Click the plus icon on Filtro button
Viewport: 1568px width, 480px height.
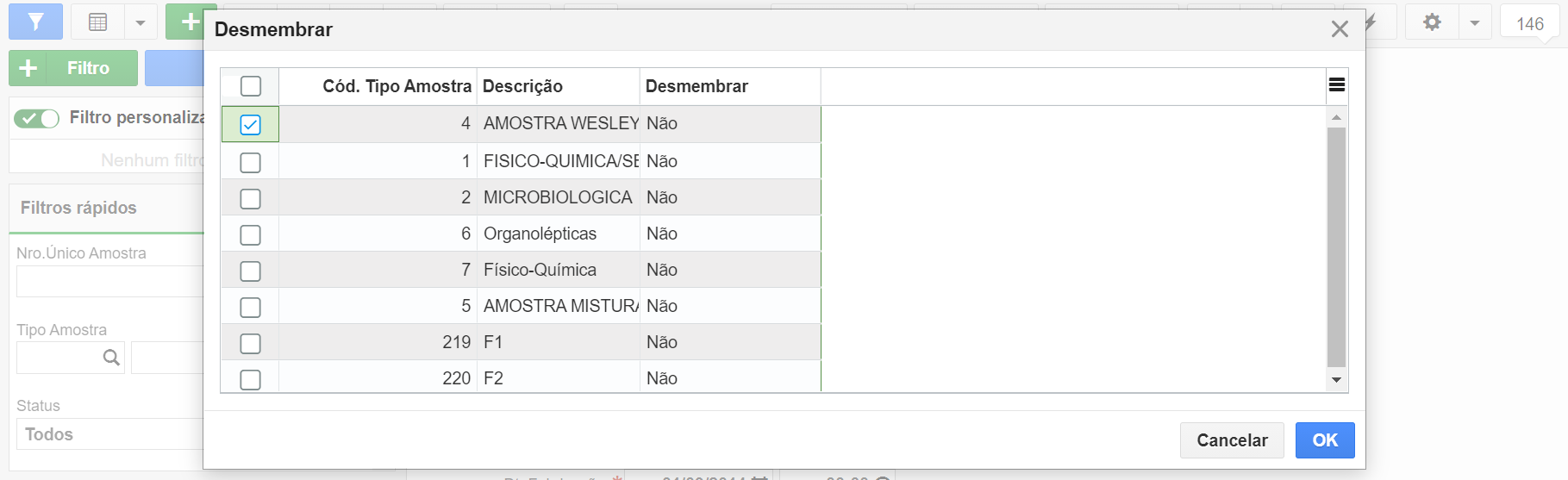[x=28, y=68]
